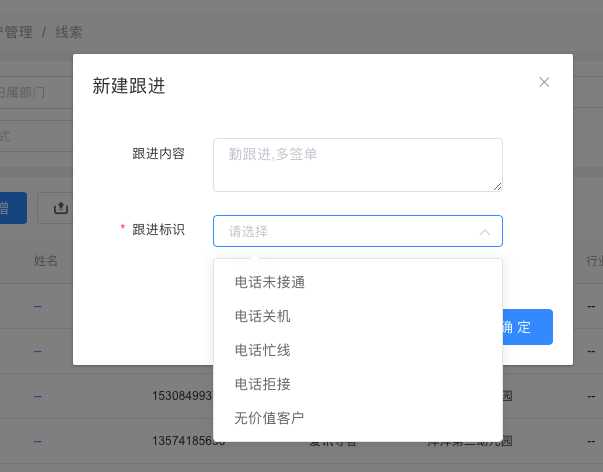Click the 行业 column header
Viewport: 603px width, 472px height.
593,261
